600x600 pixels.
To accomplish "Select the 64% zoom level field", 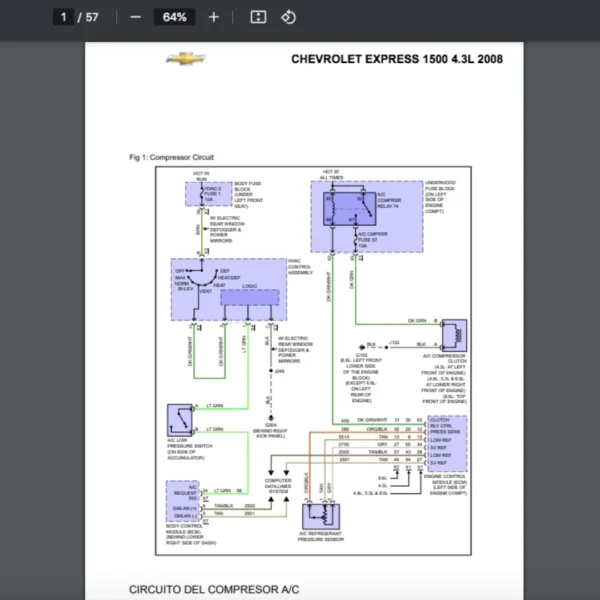I will tap(174, 17).
